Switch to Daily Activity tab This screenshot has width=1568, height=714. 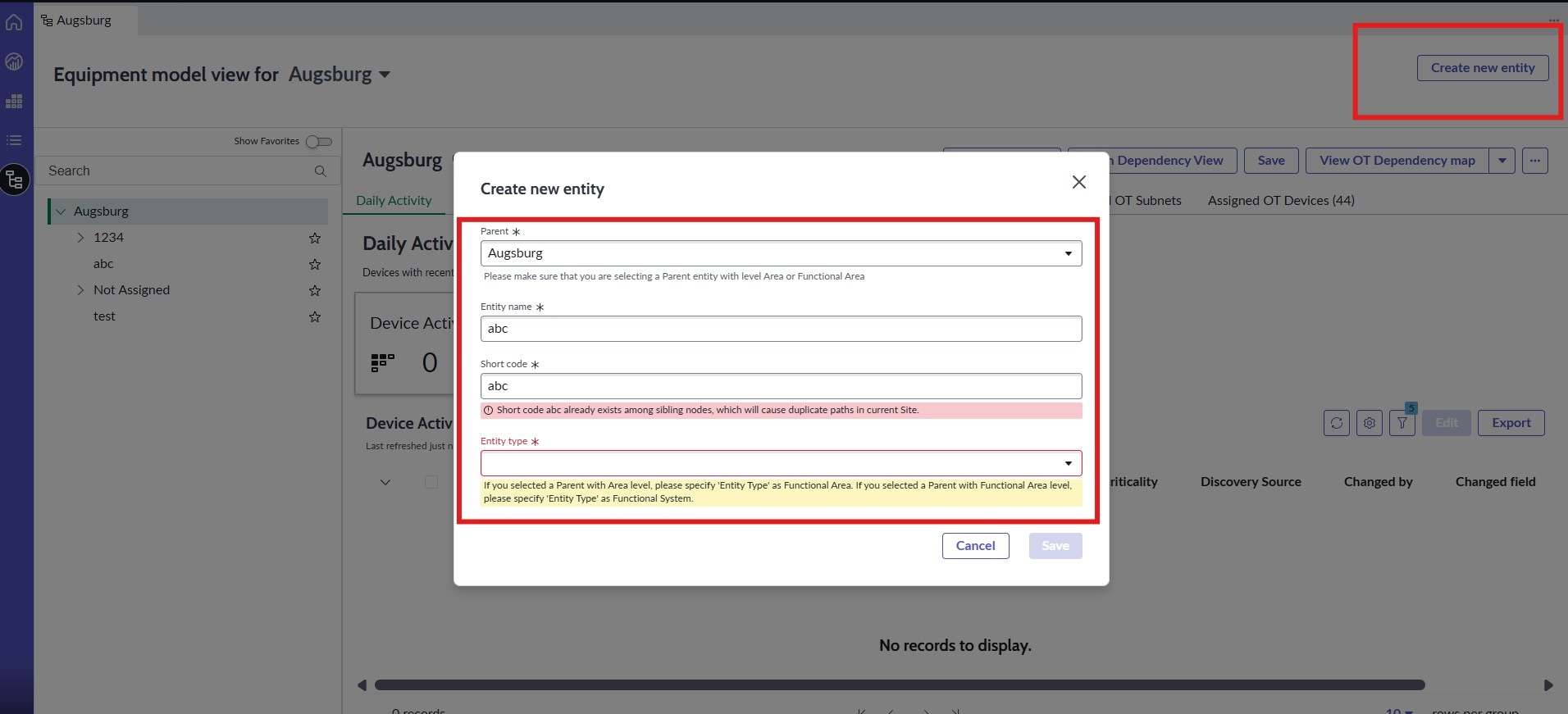[x=394, y=201]
